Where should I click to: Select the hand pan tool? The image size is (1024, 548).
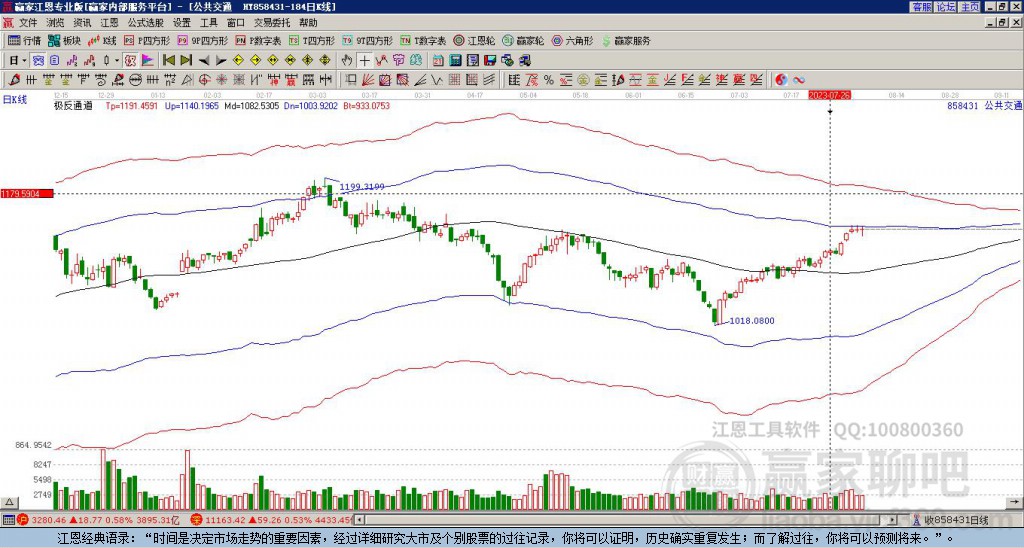tap(347, 61)
